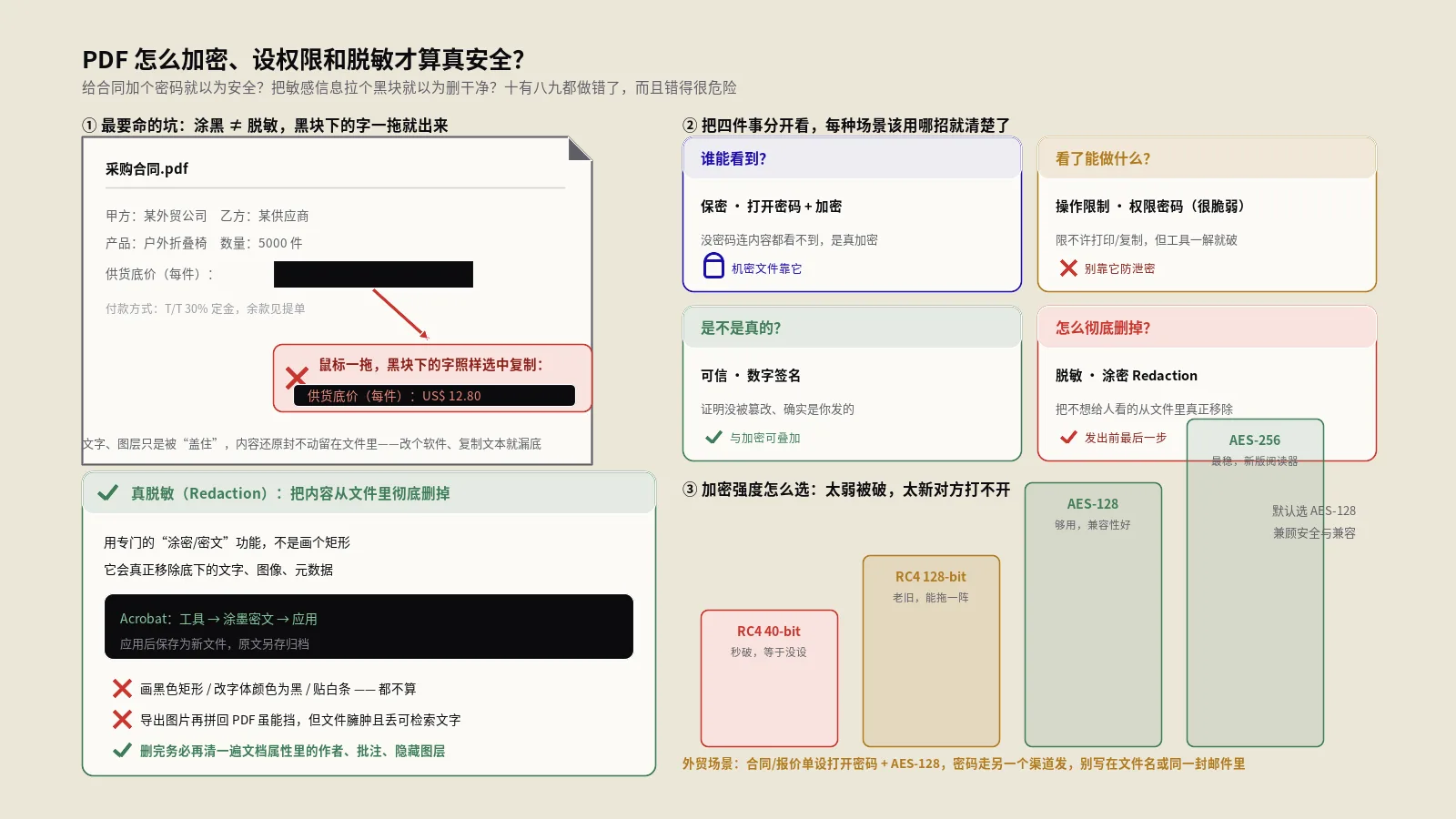This screenshot has width=1456, height=819.
Task: Click the text 把不想给人看的从文件里真正移除
Action: [1144, 409]
